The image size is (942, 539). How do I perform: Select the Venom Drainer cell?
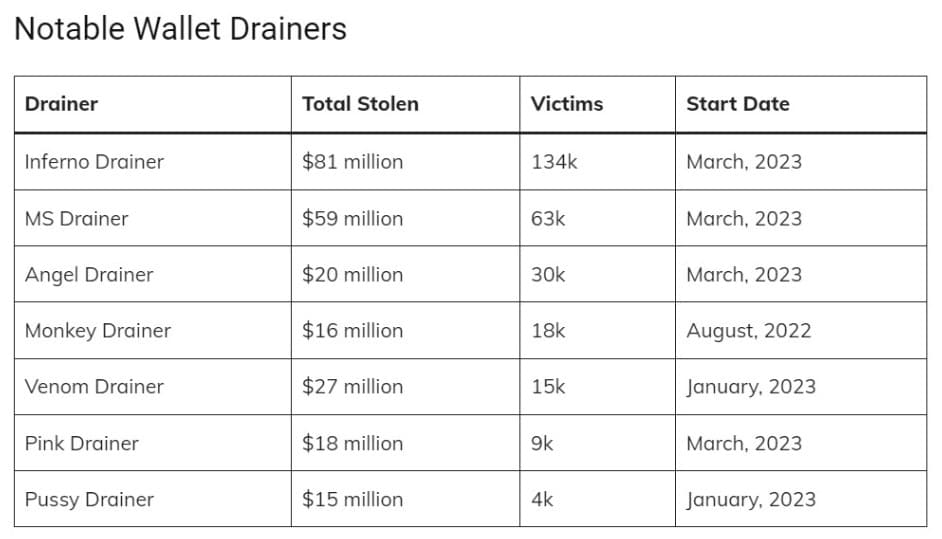coord(94,387)
